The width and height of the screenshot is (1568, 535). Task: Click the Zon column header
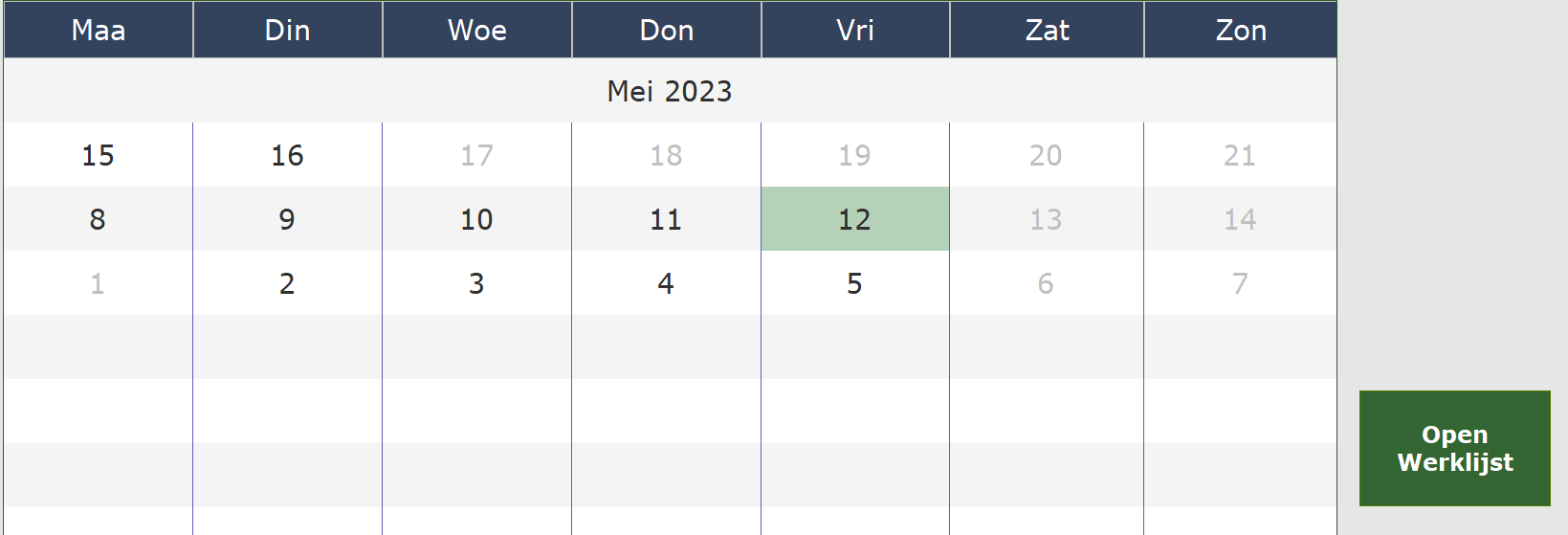[1241, 30]
